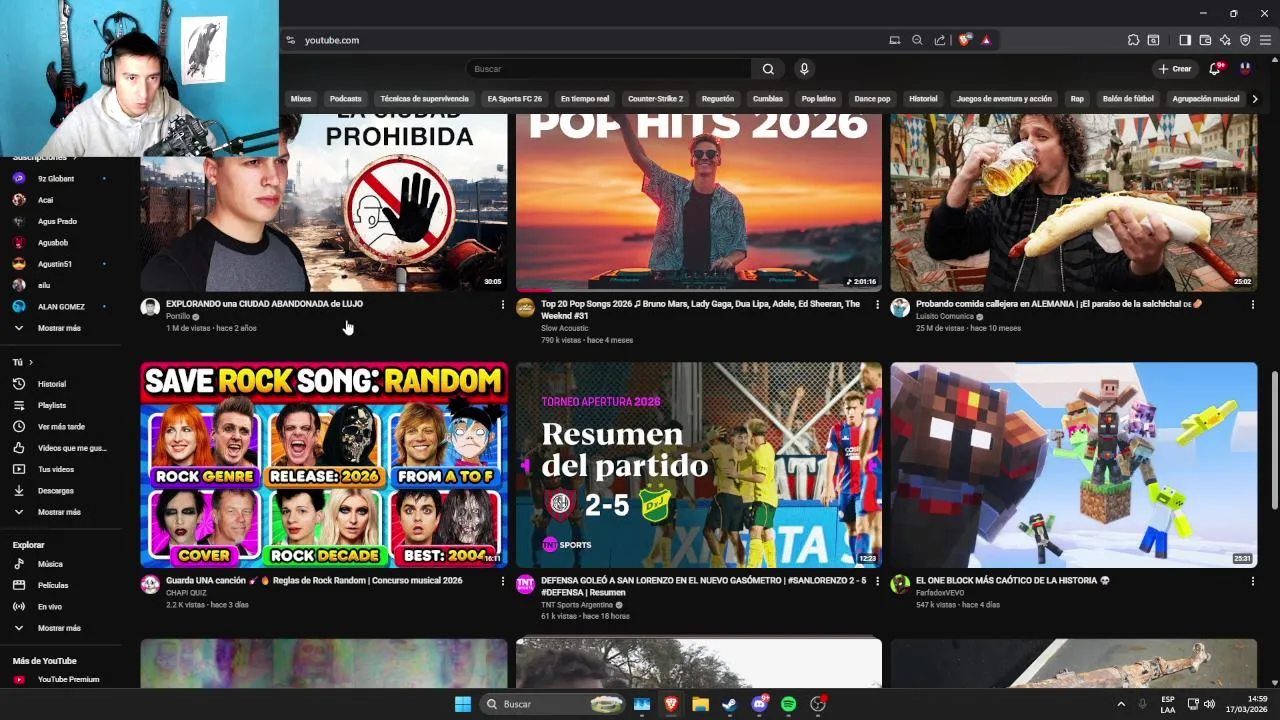
Task: Click the TNT Sports Argentina channel avatar
Action: tap(525, 584)
